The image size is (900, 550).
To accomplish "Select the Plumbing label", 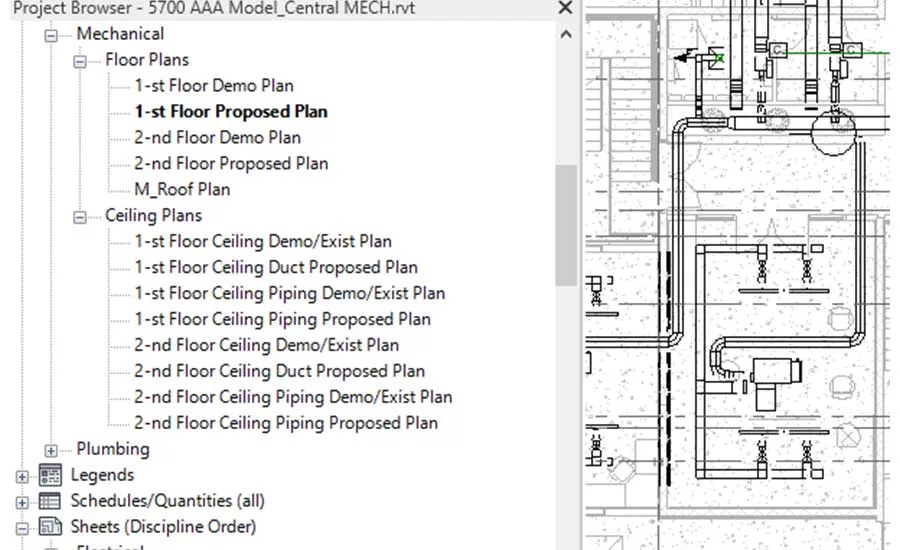I will click(113, 448).
